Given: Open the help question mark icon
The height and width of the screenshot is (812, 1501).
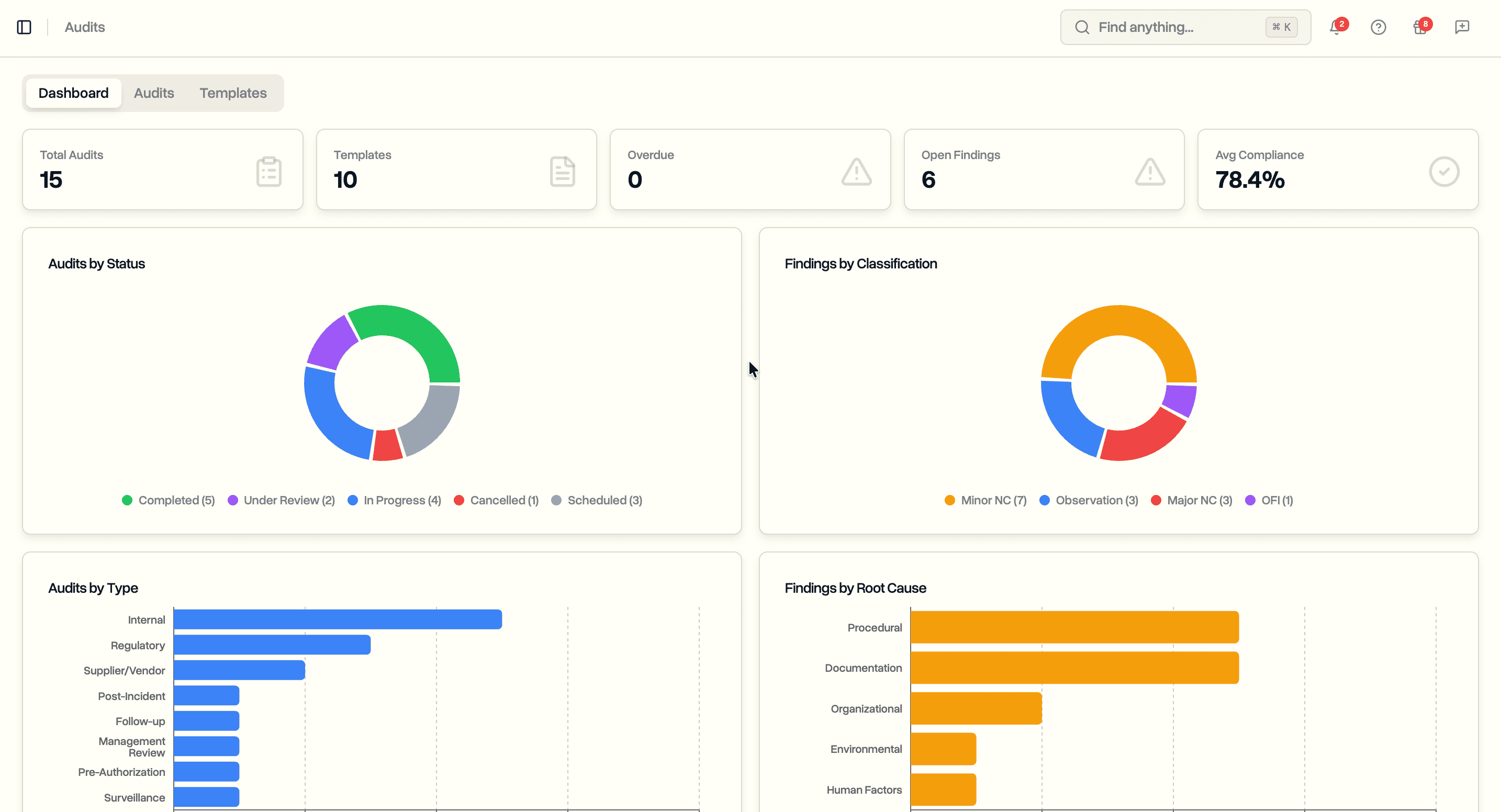Looking at the screenshot, I should click(1378, 27).
